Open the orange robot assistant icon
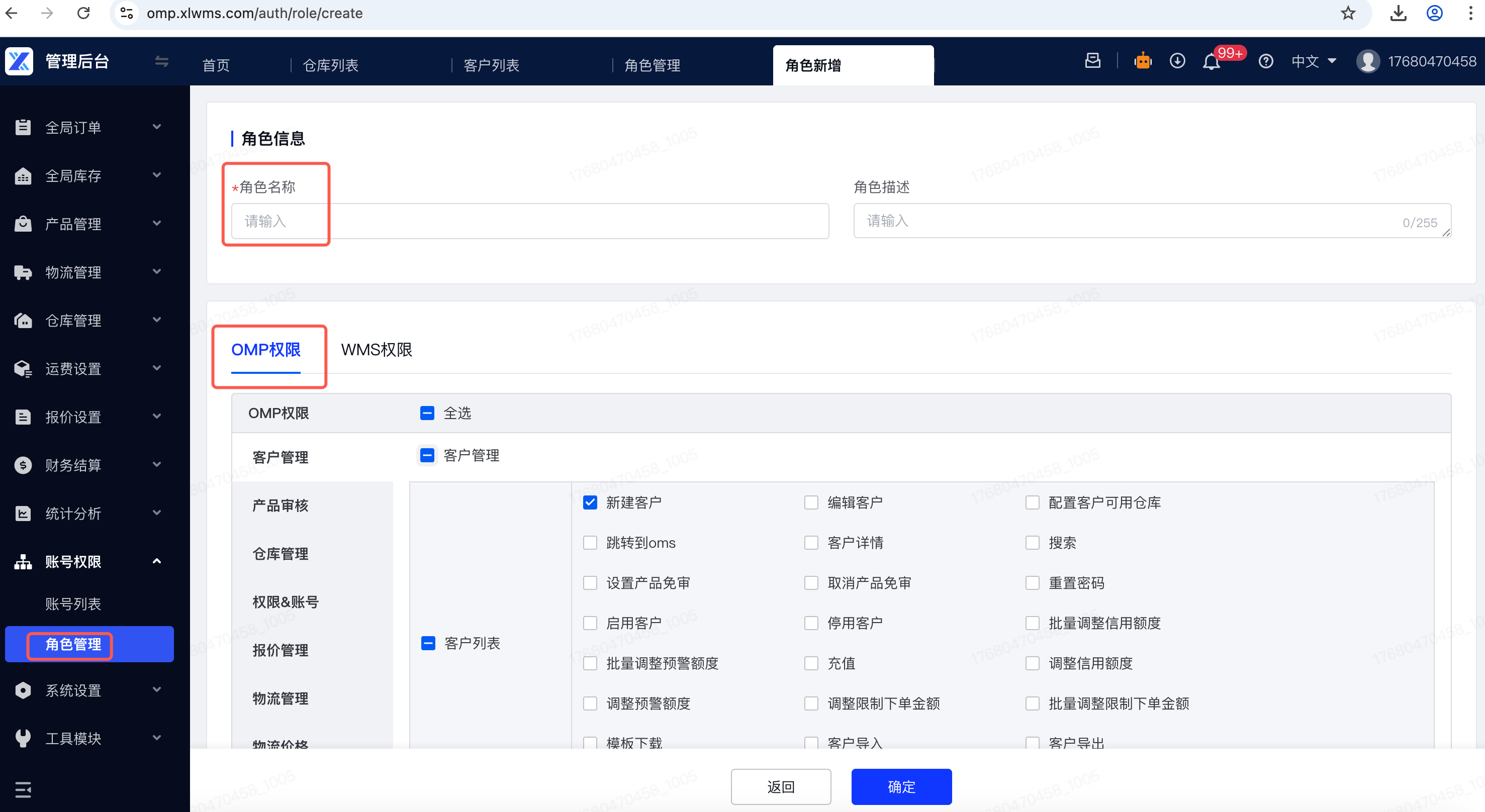 [x=1143, y=61]
